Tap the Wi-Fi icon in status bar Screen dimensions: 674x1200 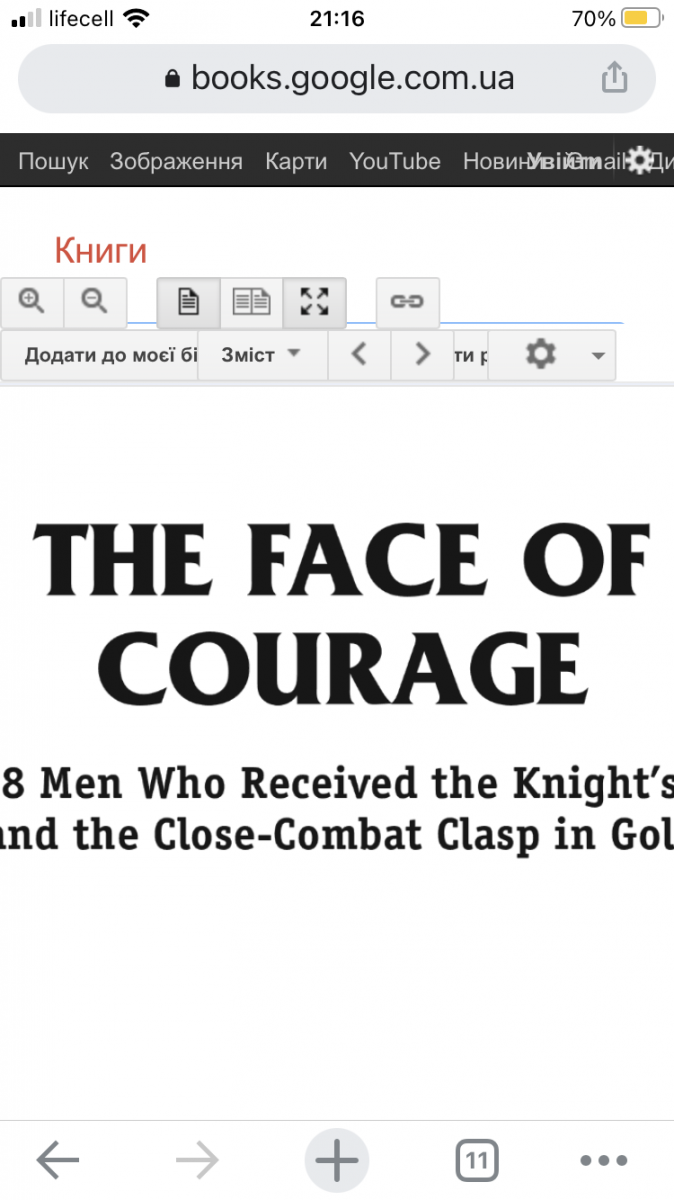click(136, 19)
